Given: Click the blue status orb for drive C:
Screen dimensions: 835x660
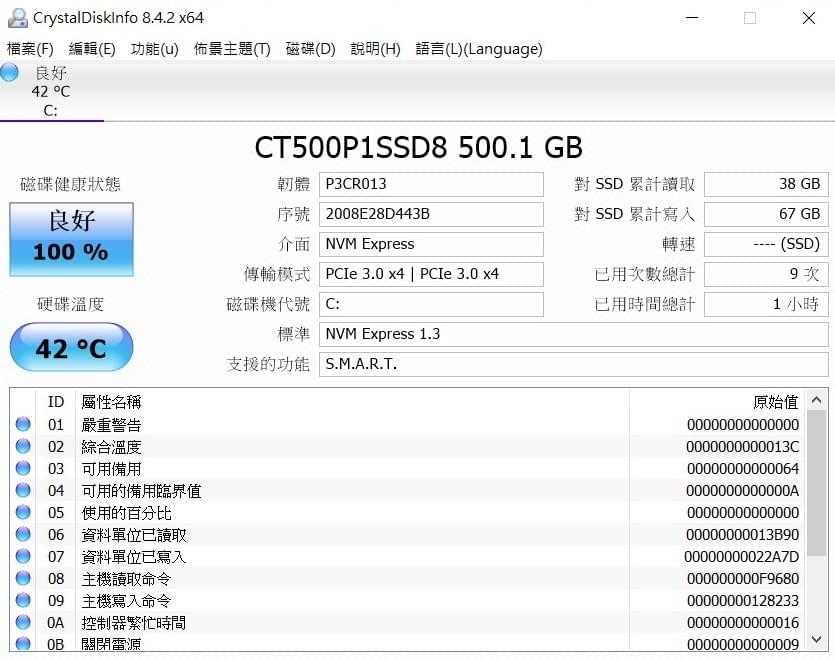Looking at the screenshot, I should coord(9,72).
